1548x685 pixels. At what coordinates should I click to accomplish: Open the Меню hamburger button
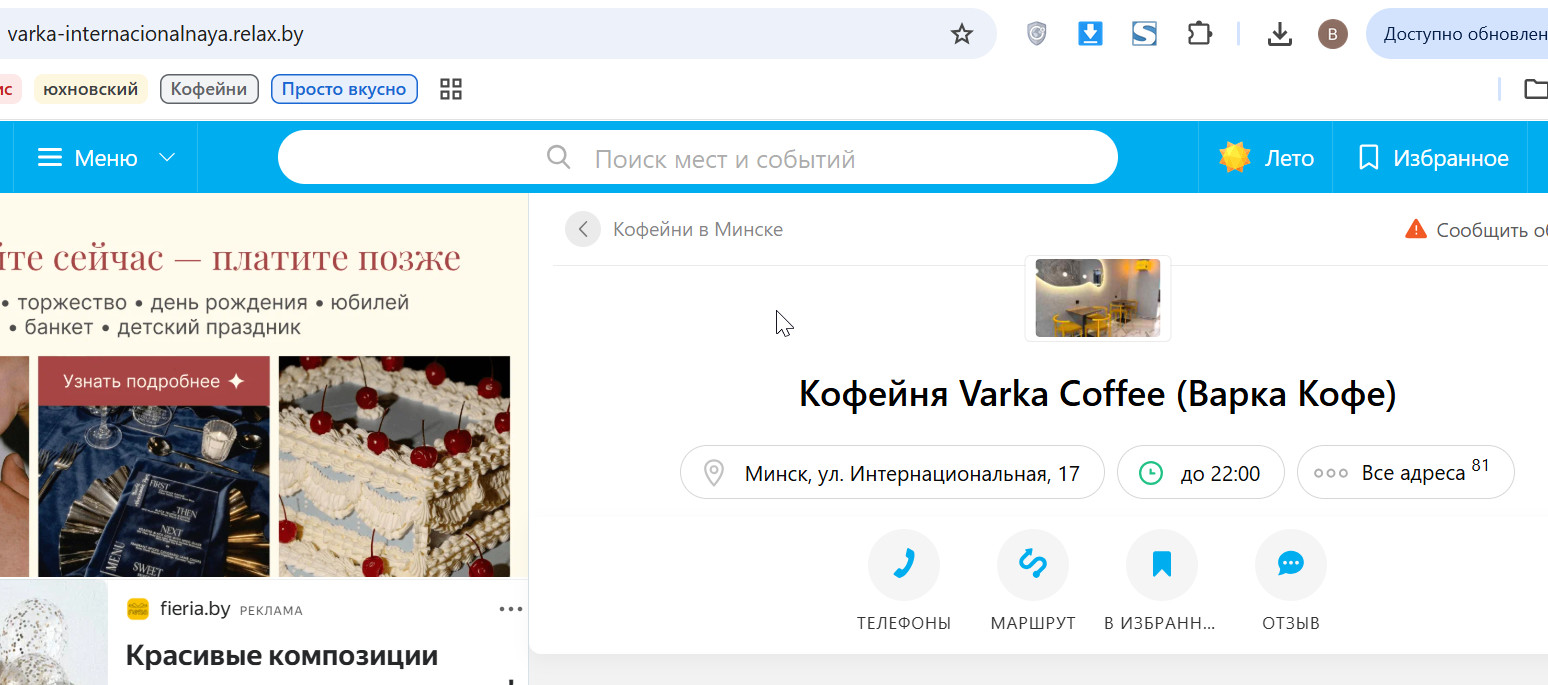(x=89, y=158)
